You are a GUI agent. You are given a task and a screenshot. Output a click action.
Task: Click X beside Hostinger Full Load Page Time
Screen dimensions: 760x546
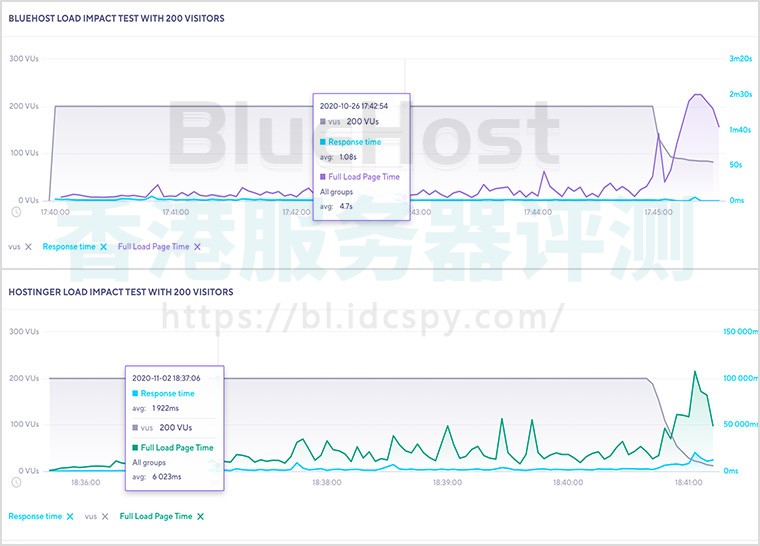(200, 516)
